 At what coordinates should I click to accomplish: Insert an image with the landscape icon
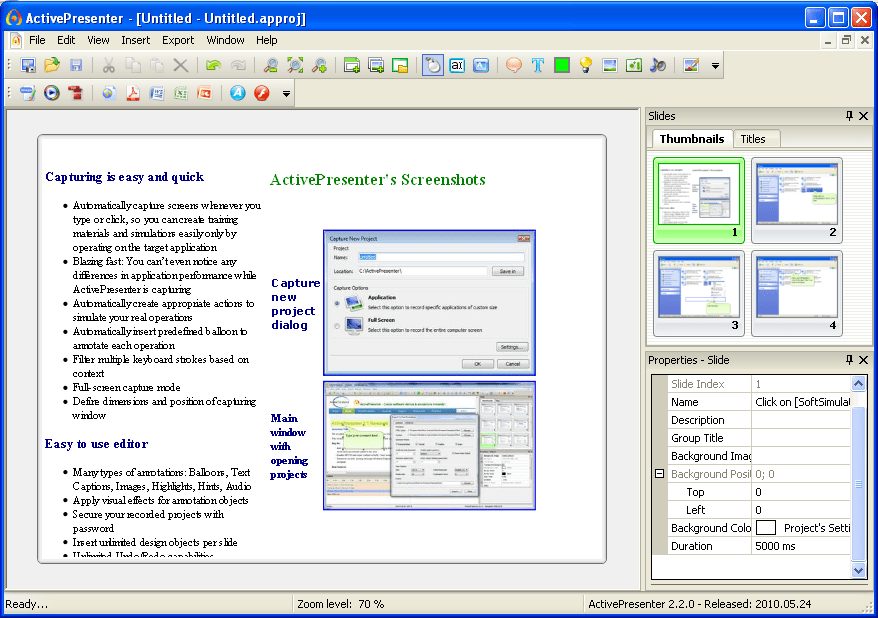click(610, 65)
